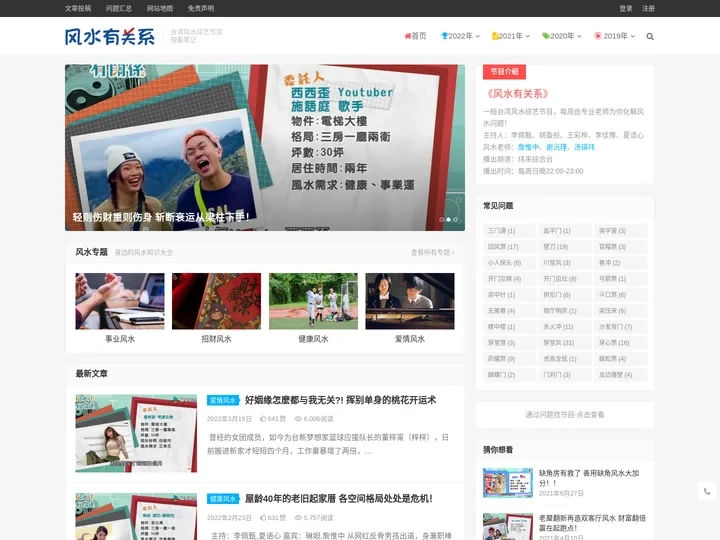Click feng shui teacher 谢沅瑾 link
Image resolution: width=720 pixels, height=540 pixels.
tap(556, 147)
